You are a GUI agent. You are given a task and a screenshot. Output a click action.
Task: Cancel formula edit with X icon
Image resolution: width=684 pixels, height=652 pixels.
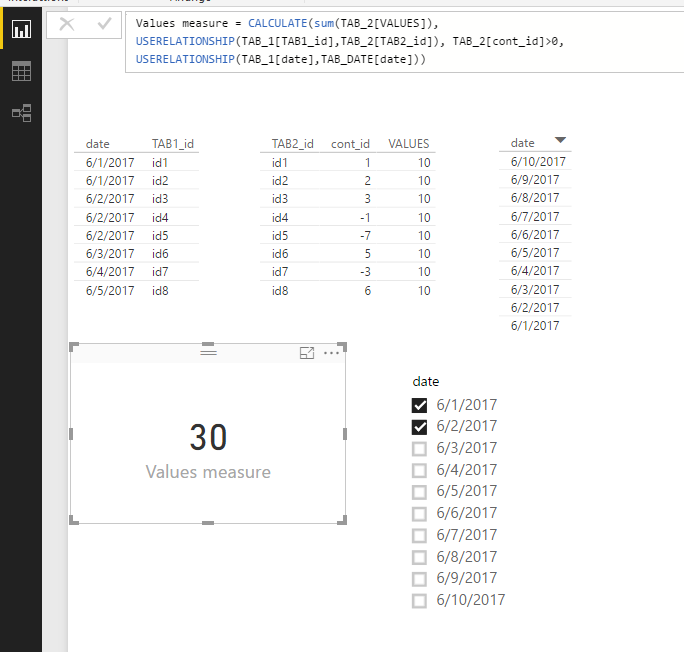tap(67, 24)
